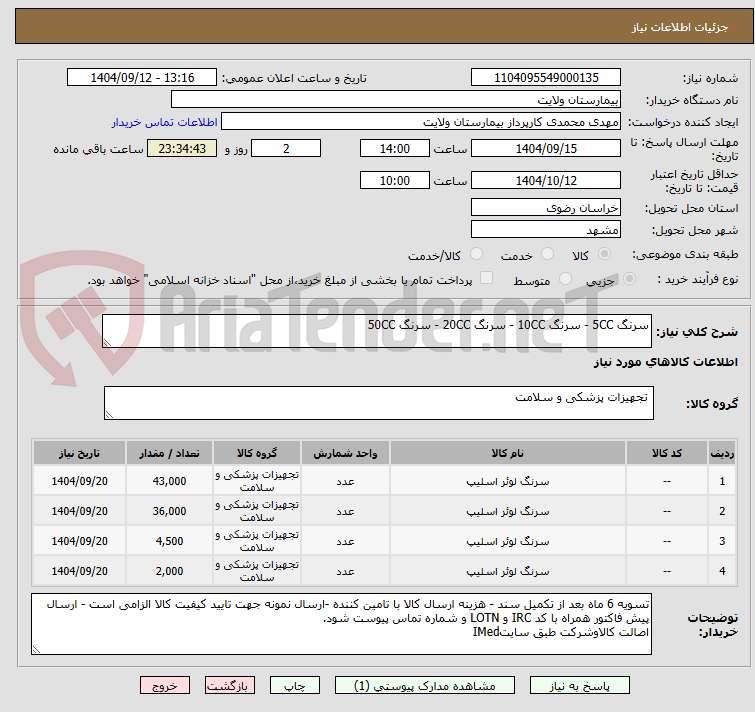Screen dimensions: 755x712
Task: Click the date 1404/09/20 in row 2
Action: [x=79, y=511]
